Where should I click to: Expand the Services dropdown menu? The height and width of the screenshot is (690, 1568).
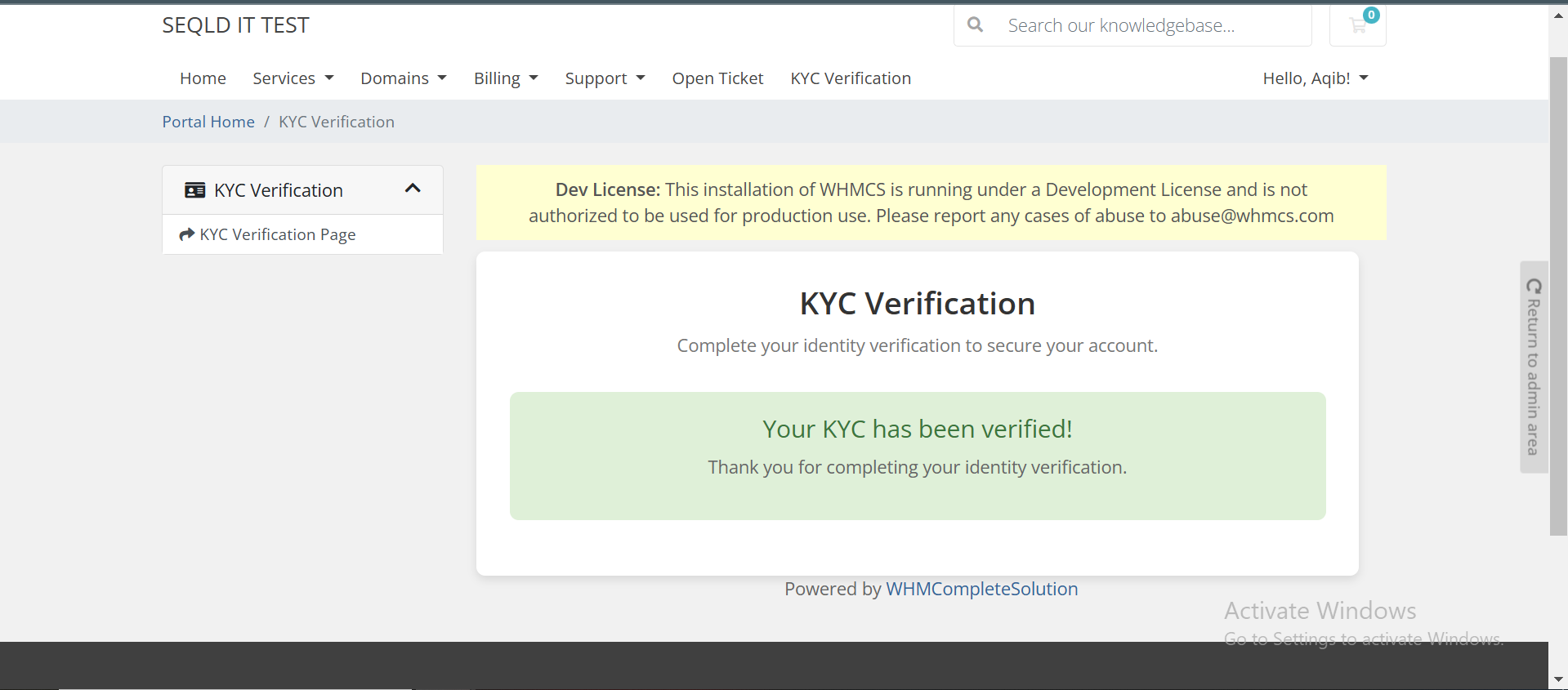tap(293, 78)
